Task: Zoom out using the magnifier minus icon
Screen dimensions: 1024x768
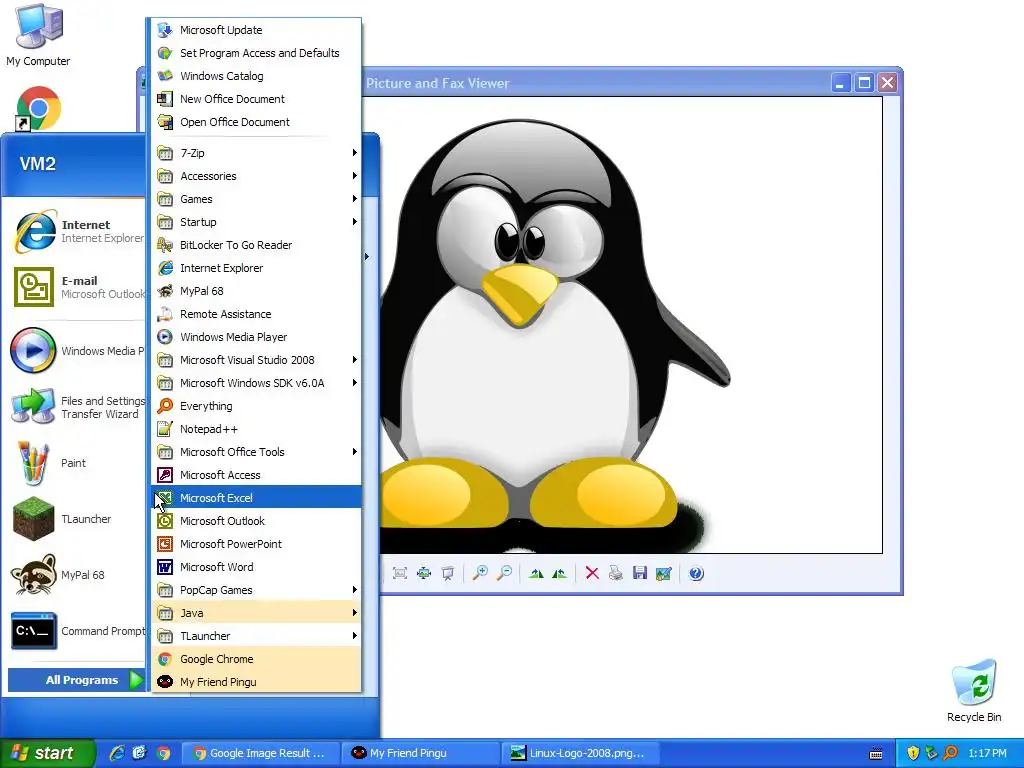Action: tap(504, 573)
